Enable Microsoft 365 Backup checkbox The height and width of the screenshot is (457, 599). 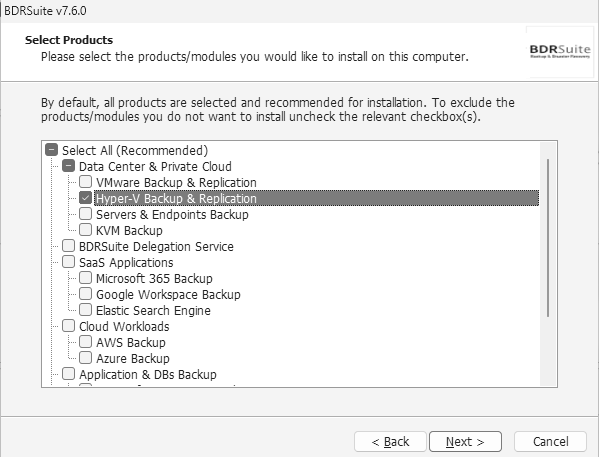86,278
